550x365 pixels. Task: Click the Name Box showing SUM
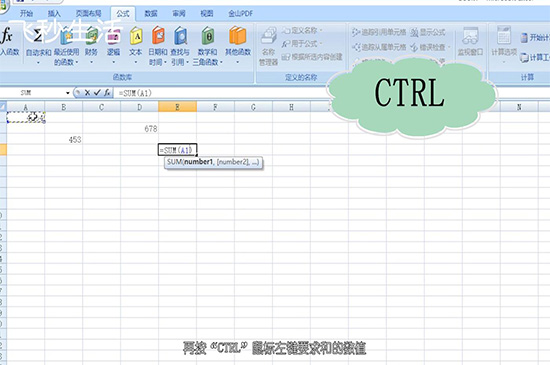33,93
